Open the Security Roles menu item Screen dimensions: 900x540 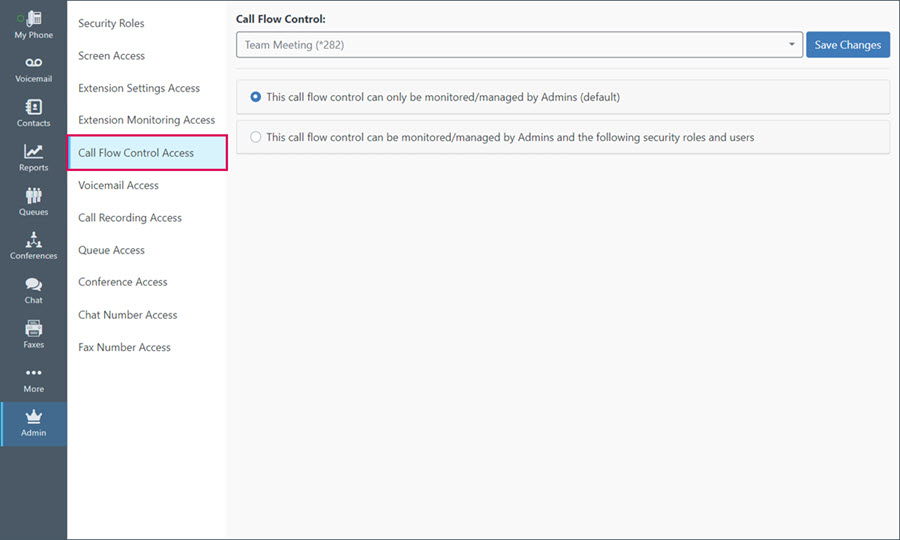[111, 24]
